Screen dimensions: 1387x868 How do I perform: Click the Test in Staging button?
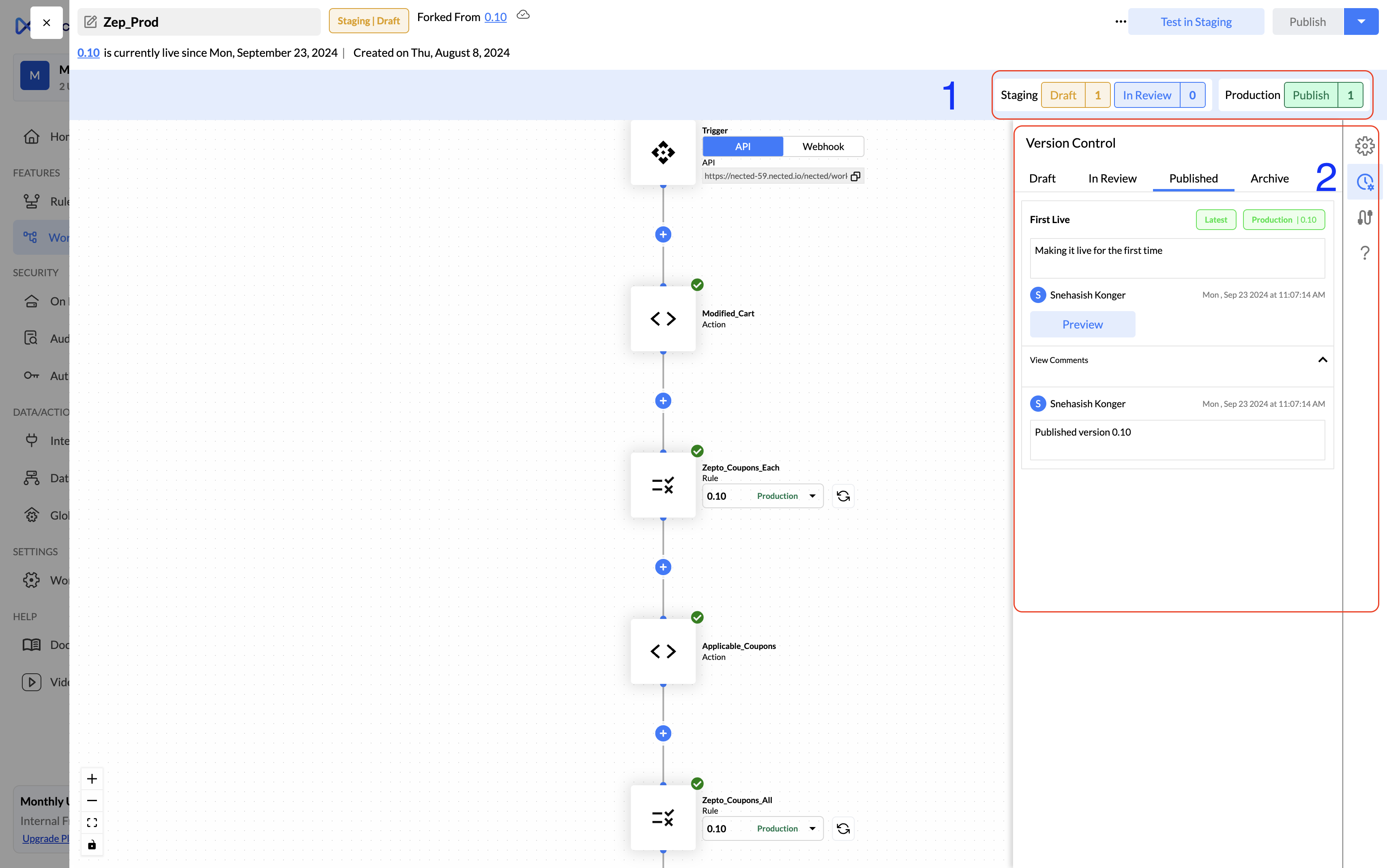[1196, 22]
